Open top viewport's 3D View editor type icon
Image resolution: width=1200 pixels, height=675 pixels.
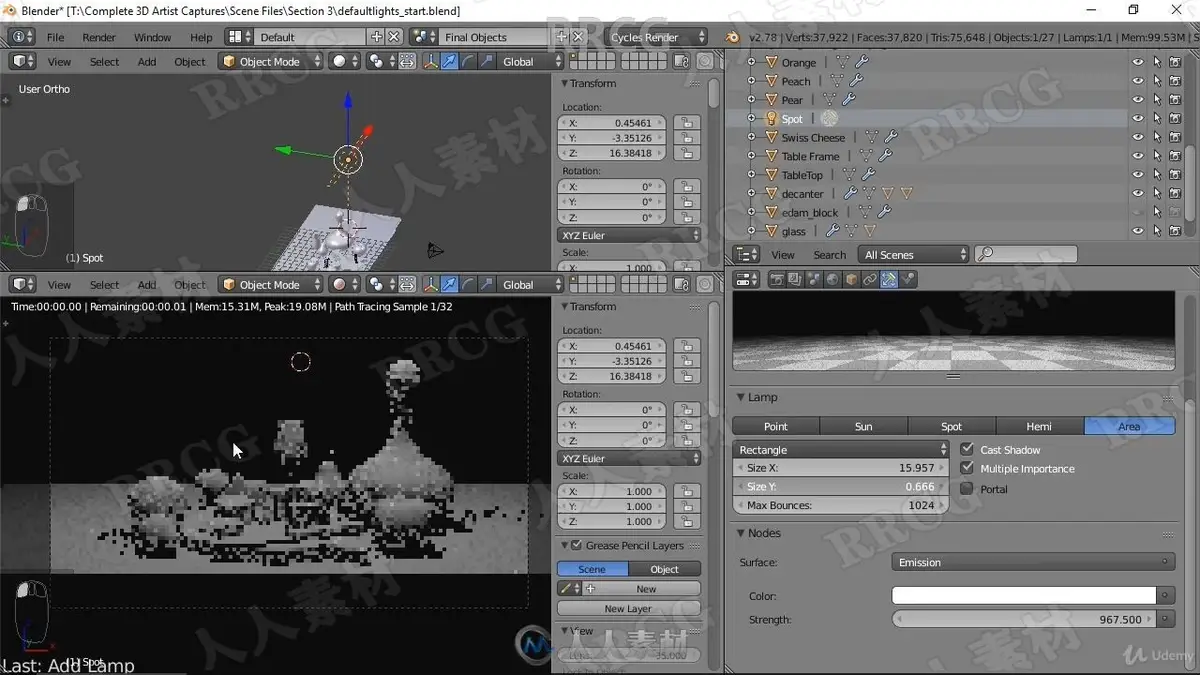click(x=23, y=61)
